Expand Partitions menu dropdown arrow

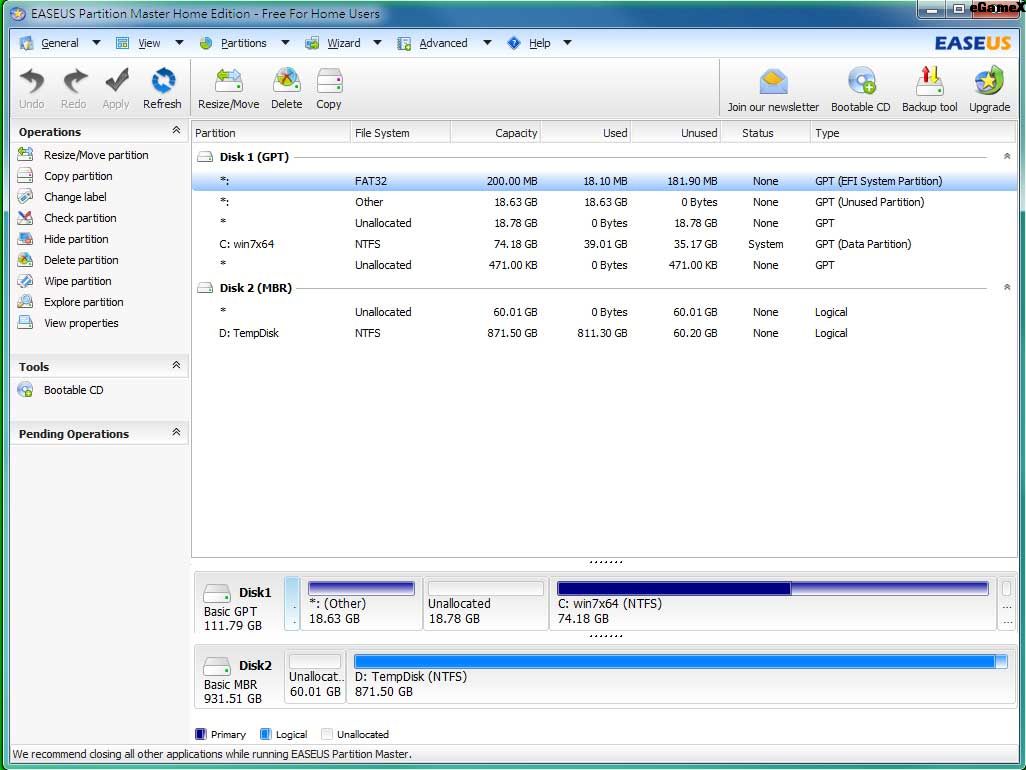pos(285,43)
